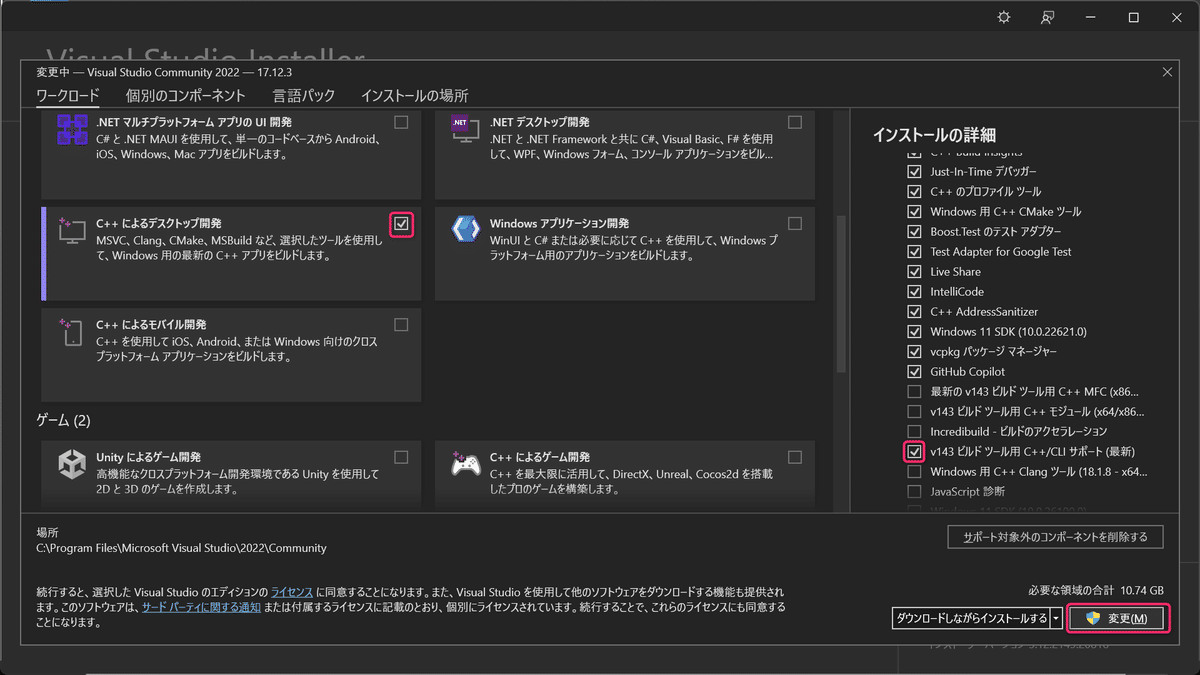
Task: Uncheck IntelliCode component
Action: click(914, 291)
